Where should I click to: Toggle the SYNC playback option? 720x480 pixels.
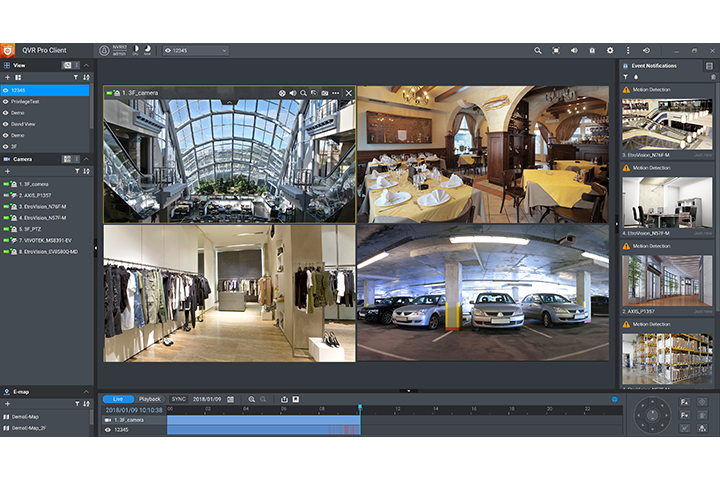[x=178, y=399]
